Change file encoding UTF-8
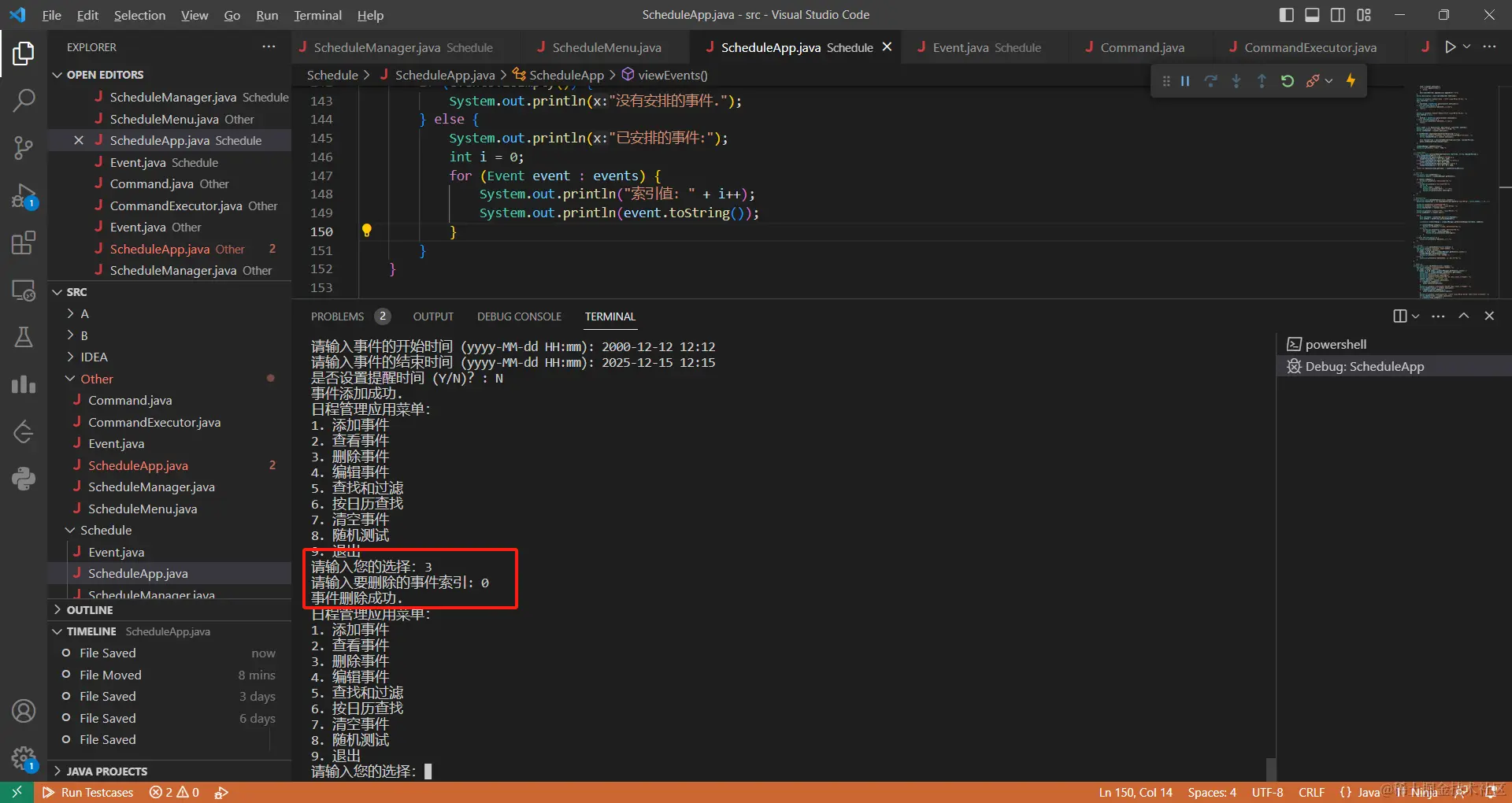The image size is (1512, 803). point(1267,793)
